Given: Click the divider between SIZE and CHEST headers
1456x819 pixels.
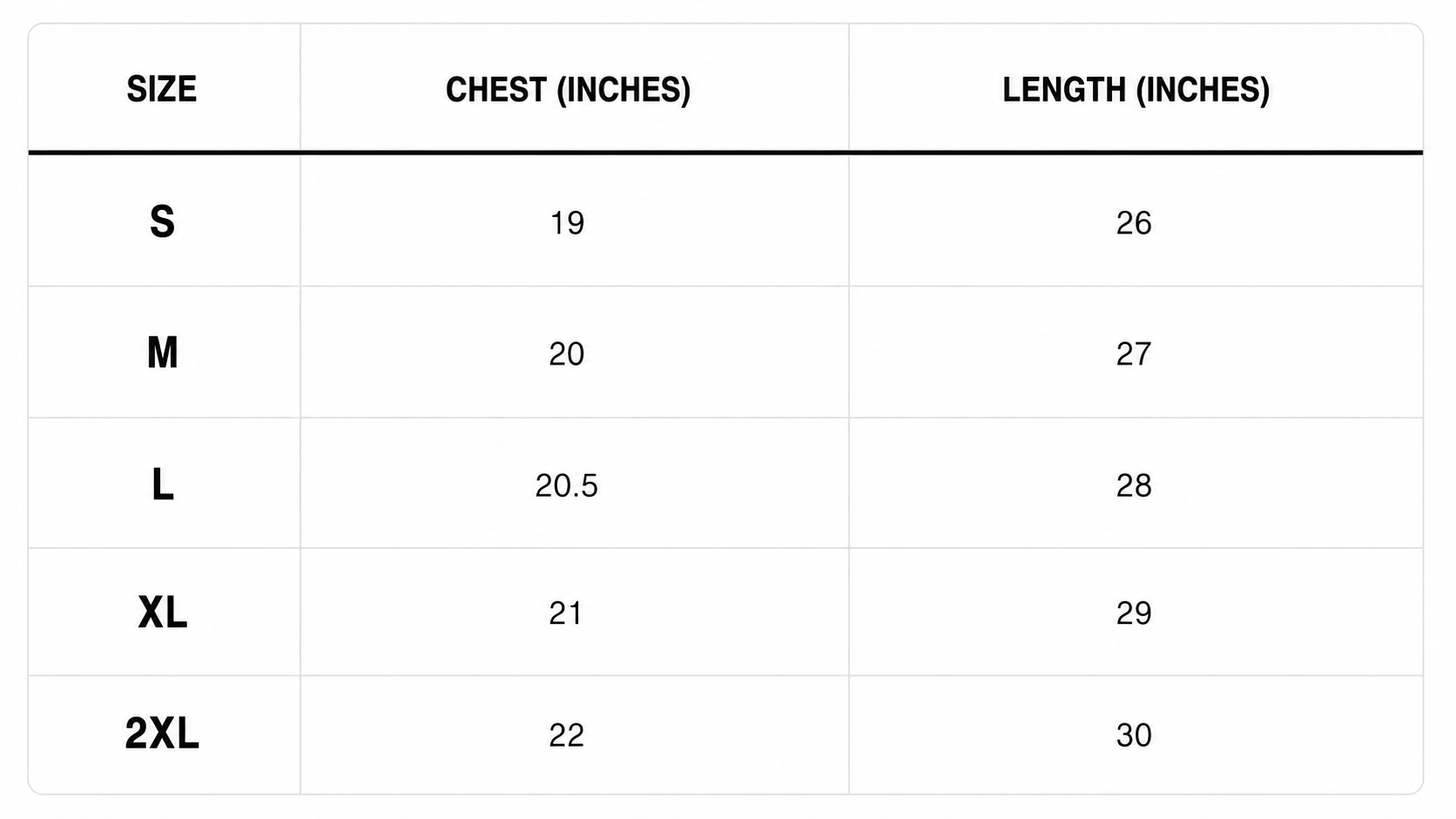Looking at the screenshot, I should coord(300,87).
